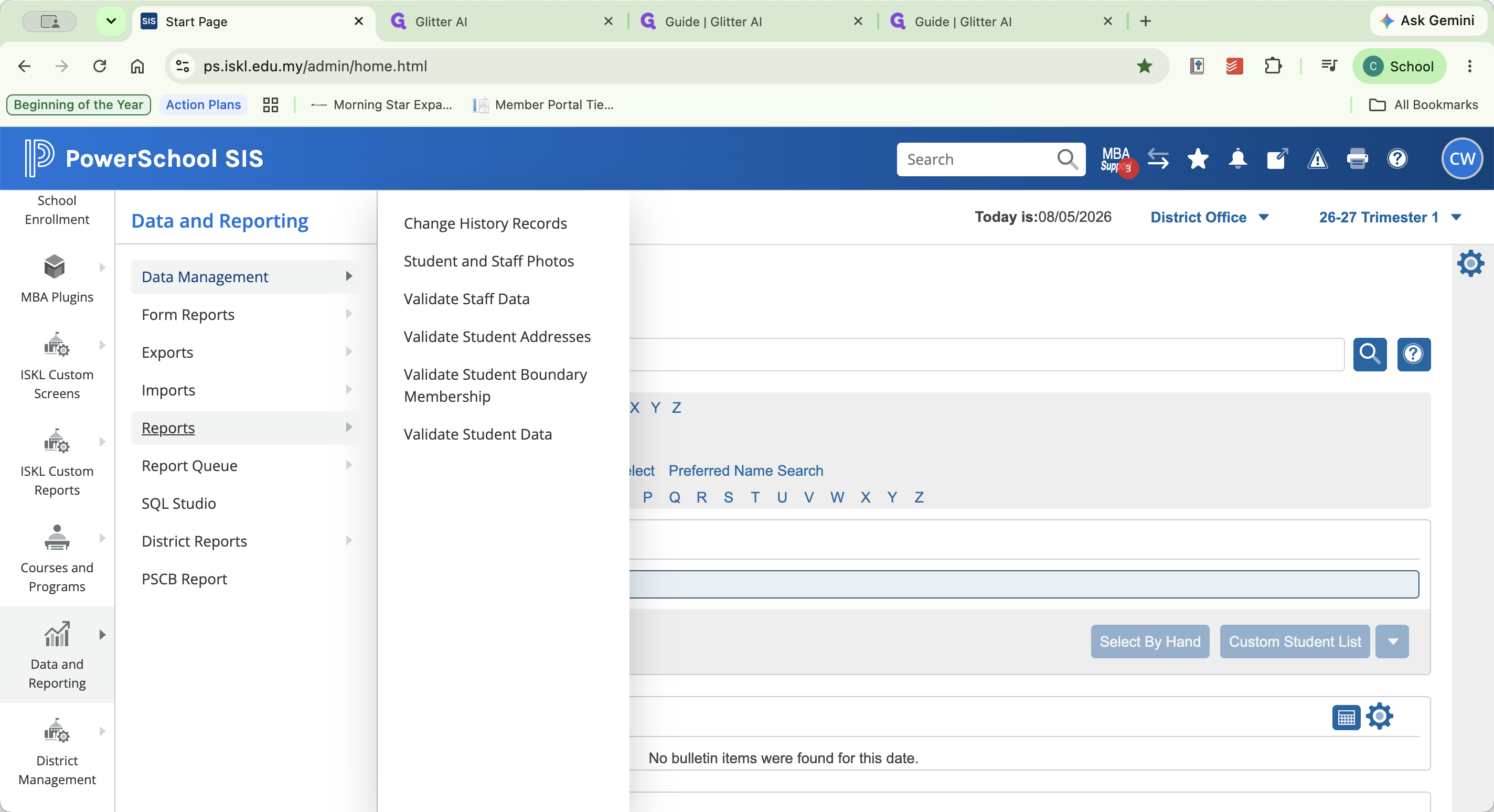Open Validate Student Addresses

coord(497,336)
